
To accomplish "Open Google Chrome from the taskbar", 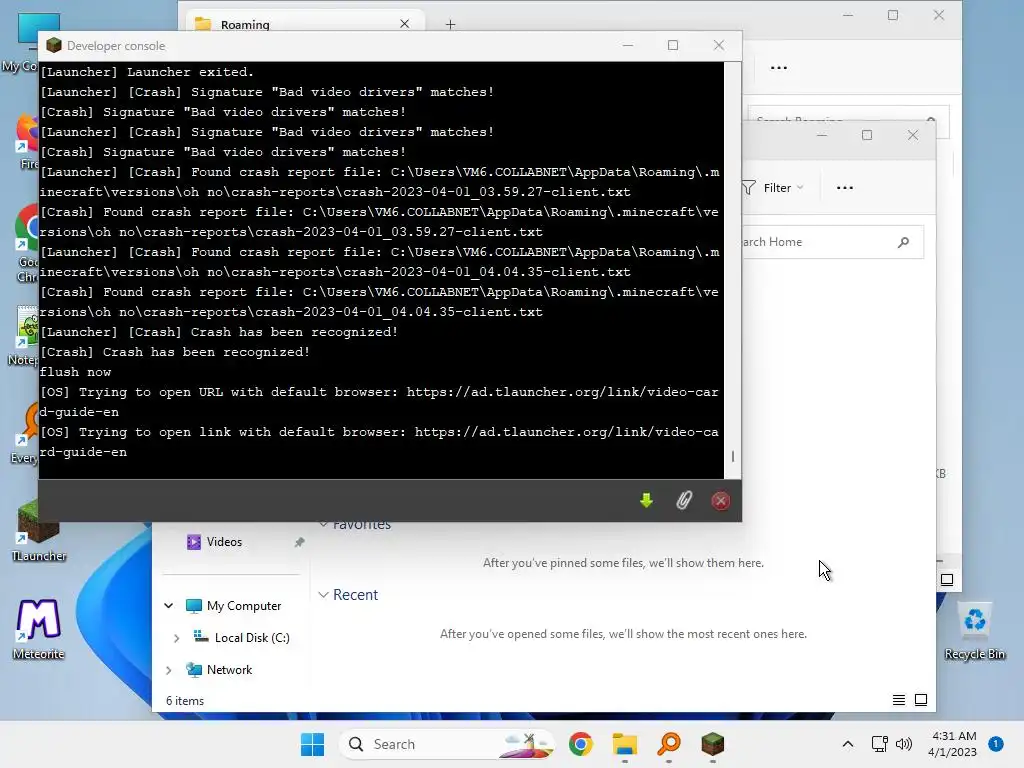I will point(581,744).
